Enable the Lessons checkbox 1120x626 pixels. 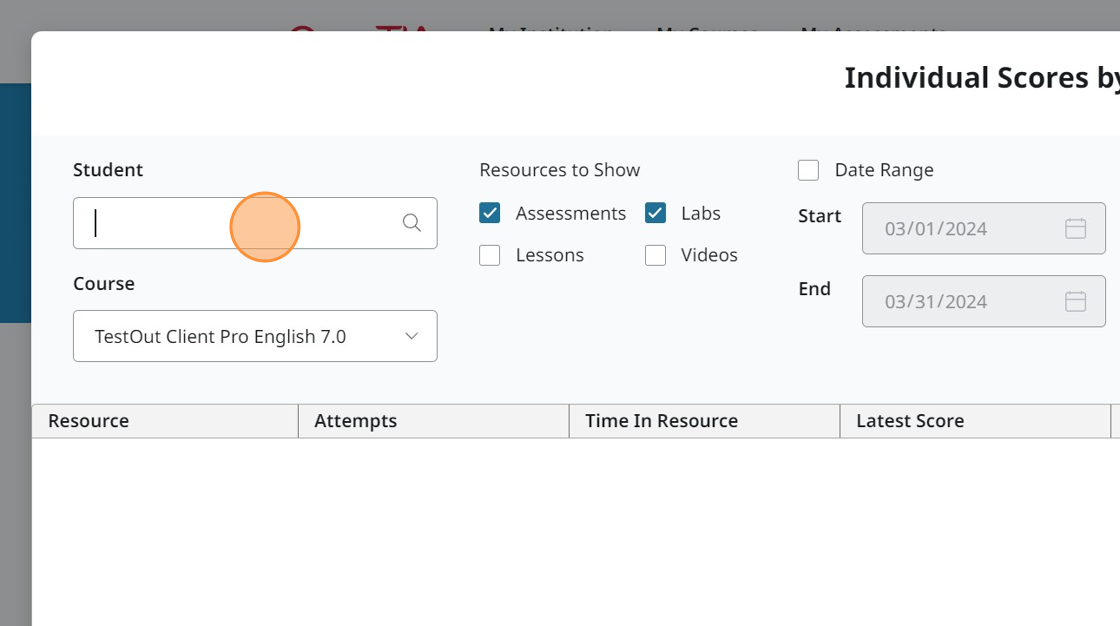coord(490,255)
